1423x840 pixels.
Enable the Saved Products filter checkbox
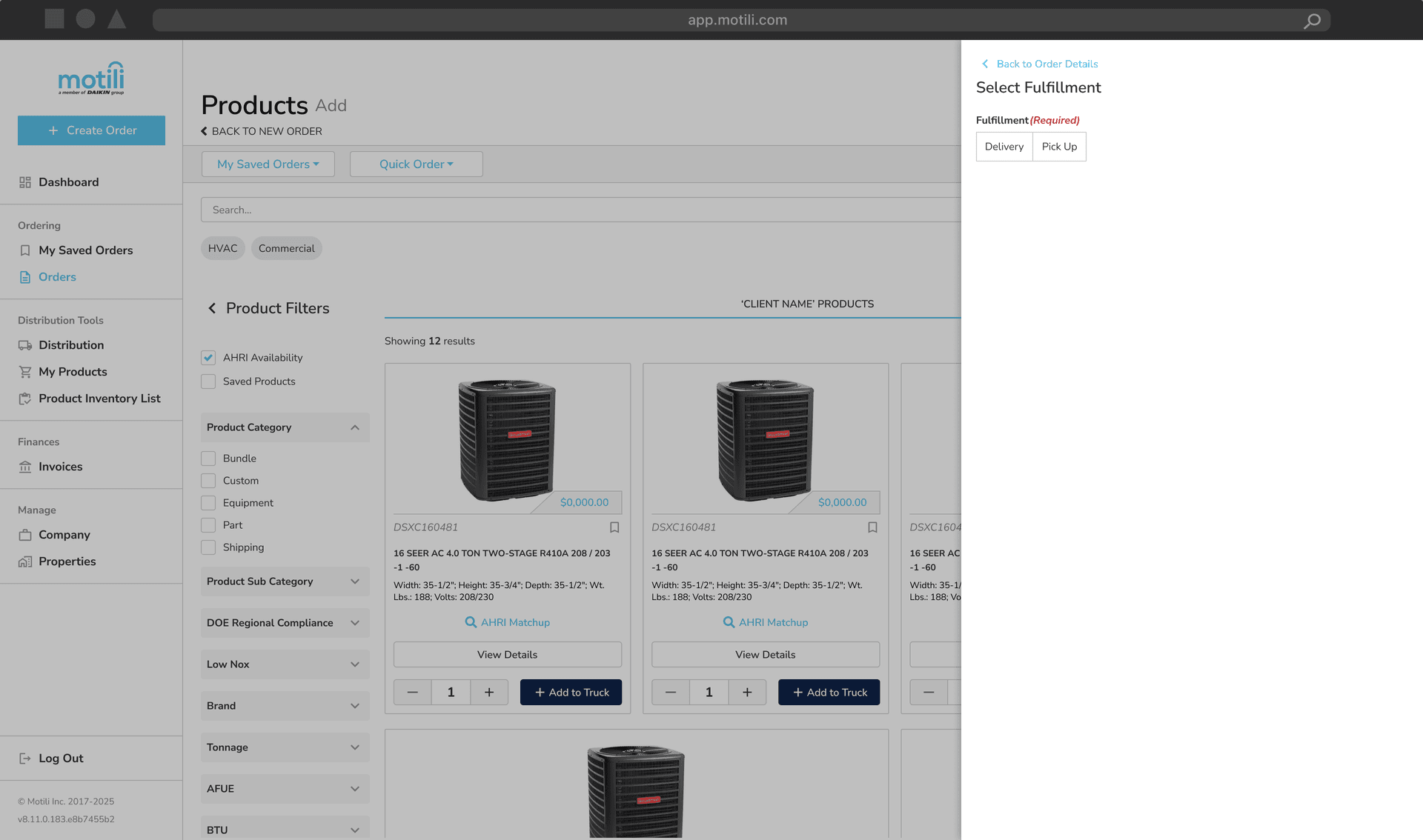(x=208, y=381)
